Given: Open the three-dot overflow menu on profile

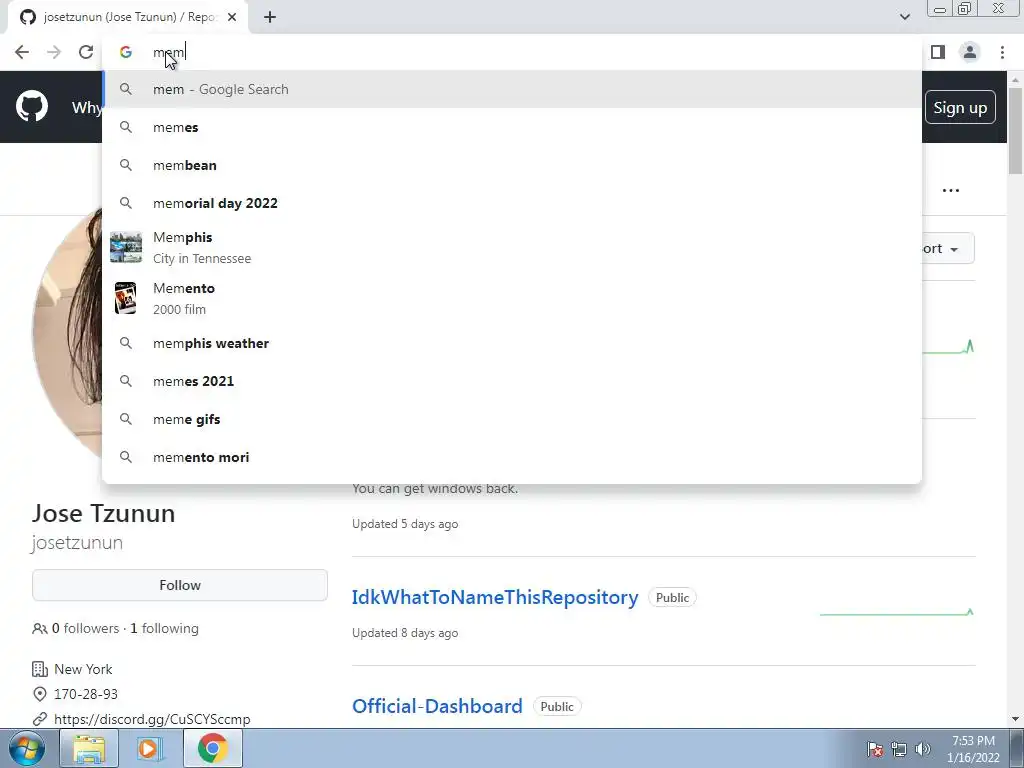Looking at the screenshot, I should point(951,191).
